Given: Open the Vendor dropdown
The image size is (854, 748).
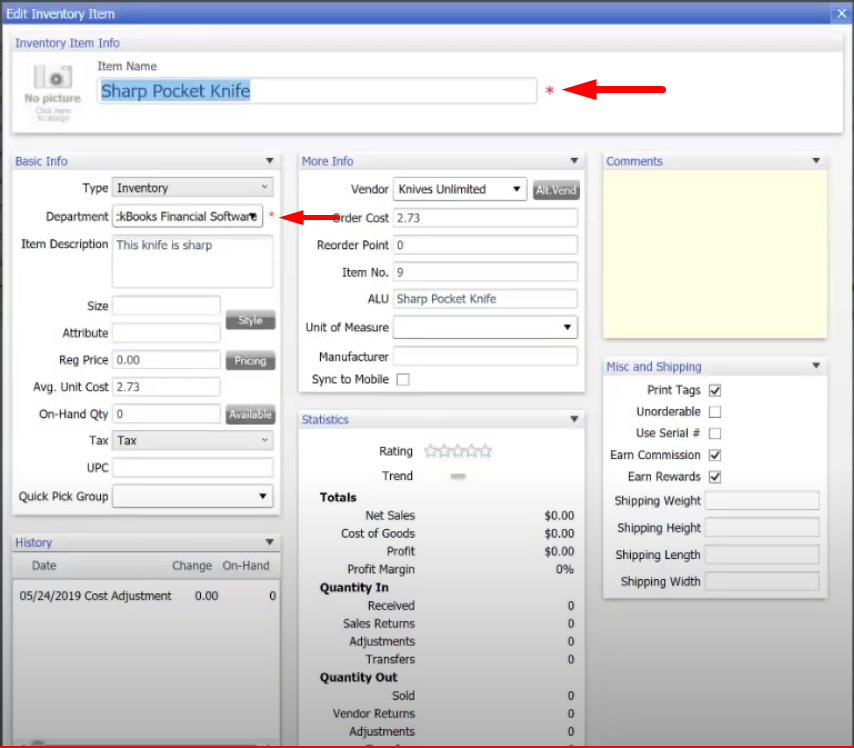Looking at the screenshot, I should click(x=460, y=189).
